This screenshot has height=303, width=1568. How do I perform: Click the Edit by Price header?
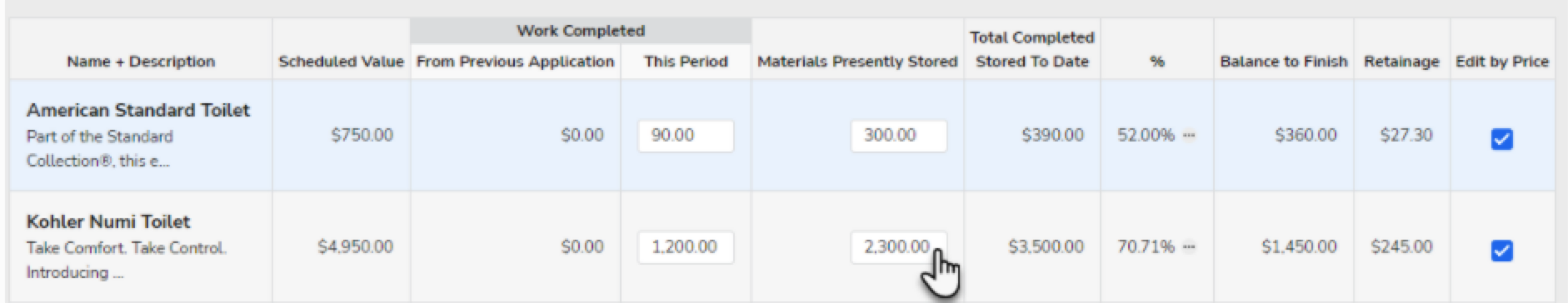click(1501, 62)
